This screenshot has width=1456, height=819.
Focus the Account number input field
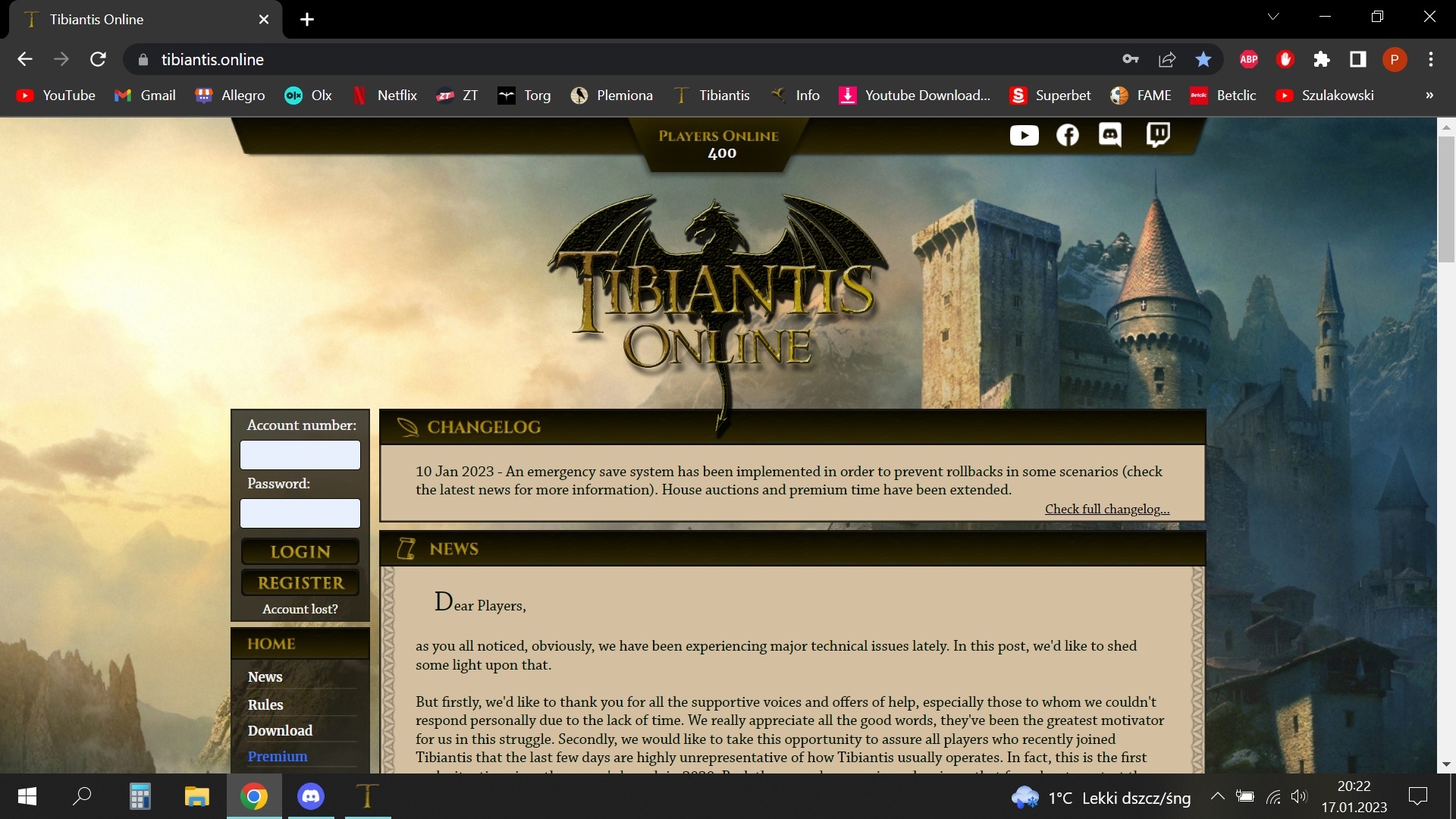[300, 455]
